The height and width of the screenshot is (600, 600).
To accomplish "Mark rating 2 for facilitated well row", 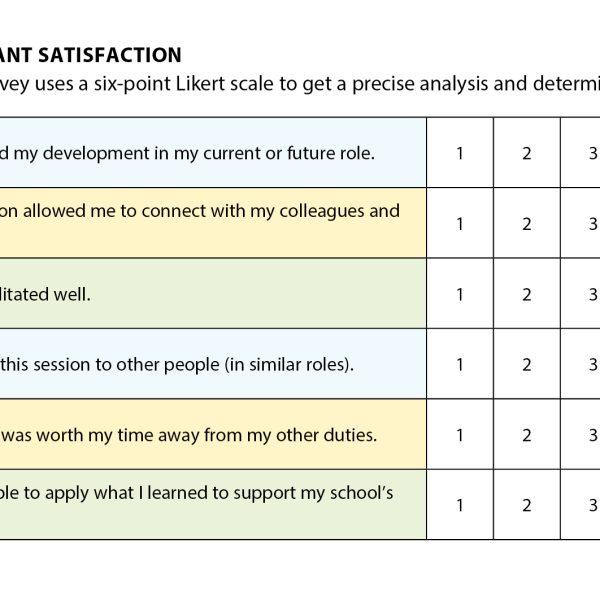I will tap(527, 293).
